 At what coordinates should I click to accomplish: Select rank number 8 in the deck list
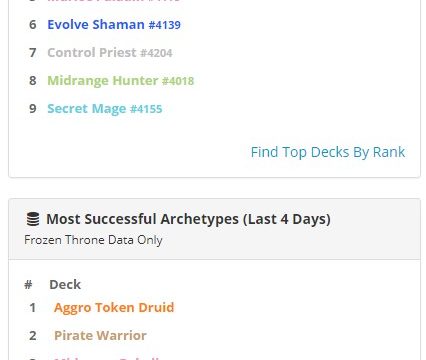click(33, 81)
